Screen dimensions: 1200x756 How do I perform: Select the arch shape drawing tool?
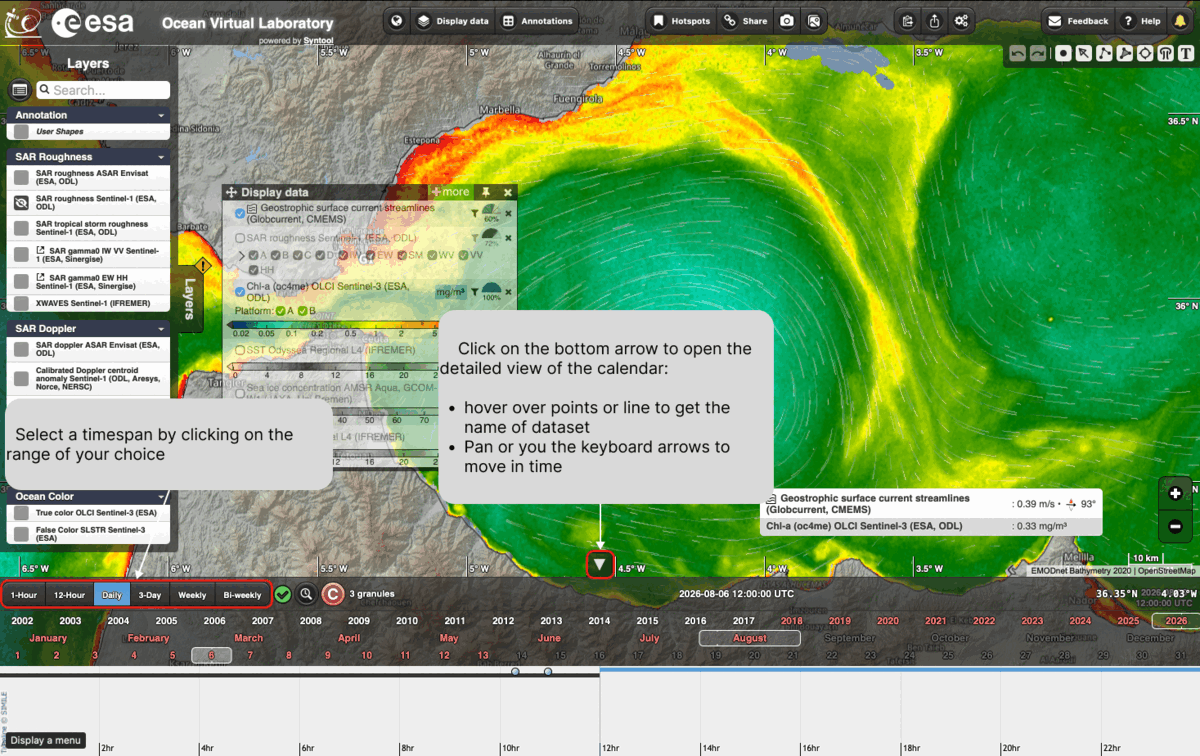[1165, 54]
